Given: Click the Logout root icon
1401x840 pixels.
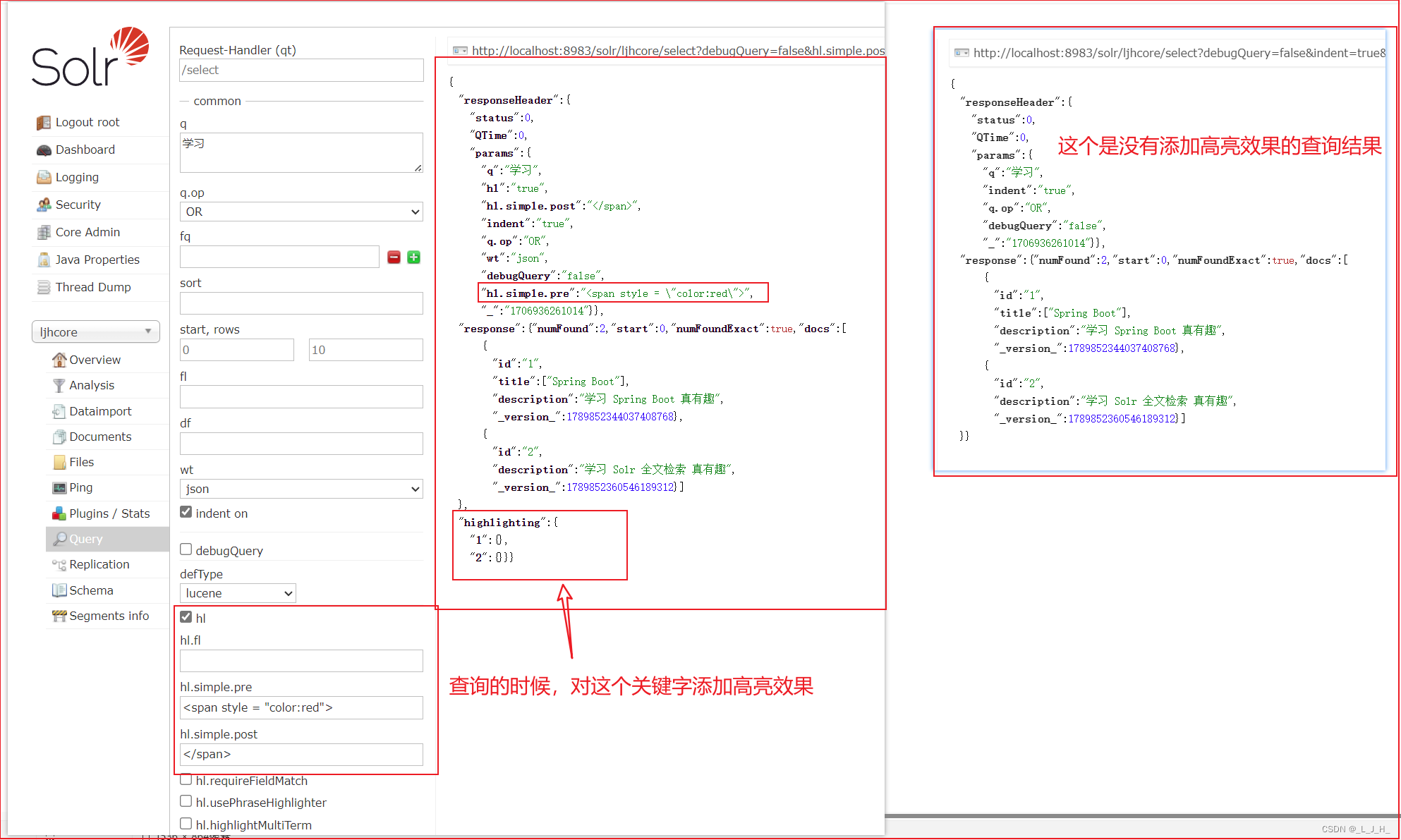Looking at the screenshot, I should click(x=44, y=123).
